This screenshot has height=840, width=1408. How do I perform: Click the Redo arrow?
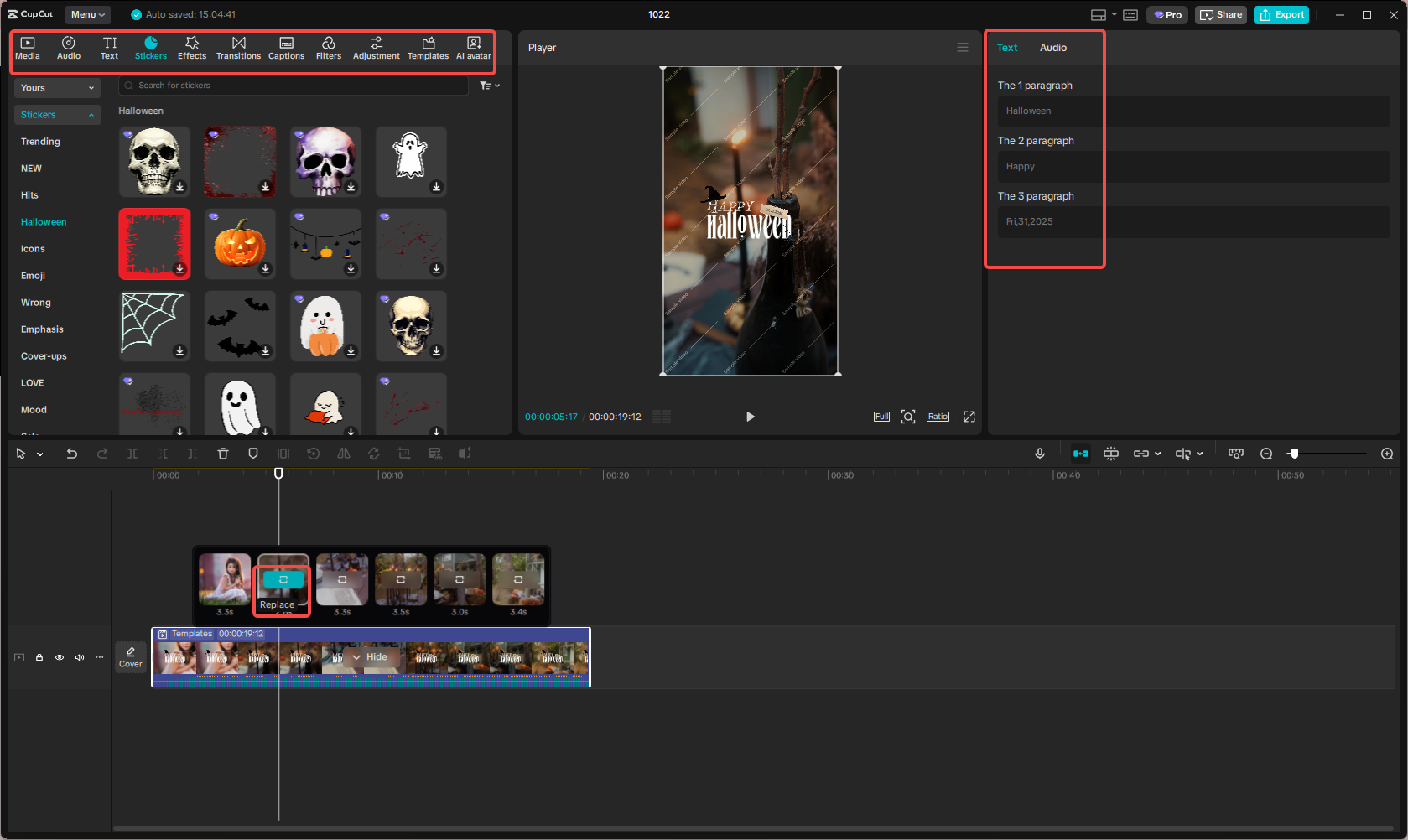pos(102,454)
